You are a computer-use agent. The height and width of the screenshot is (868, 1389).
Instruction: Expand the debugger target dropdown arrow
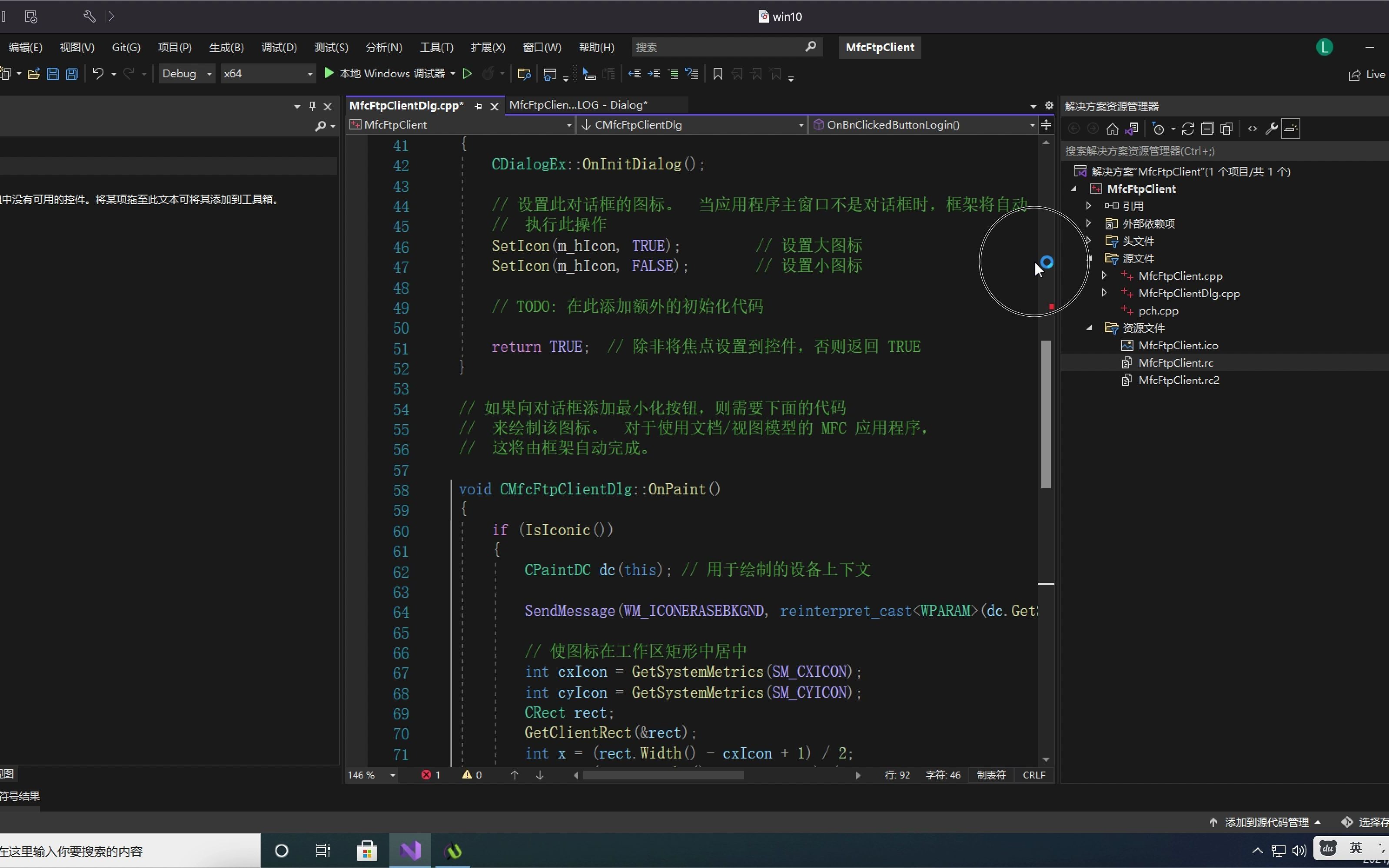pyautogui.click(x=453, y=73)
